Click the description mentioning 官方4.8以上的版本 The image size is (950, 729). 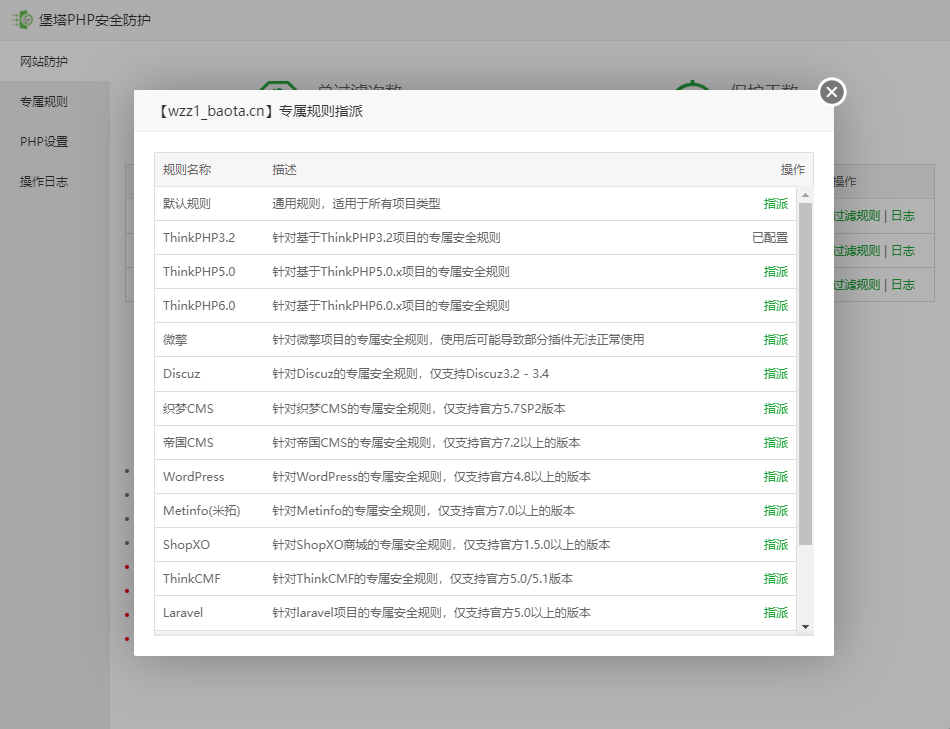click(431, 476)
